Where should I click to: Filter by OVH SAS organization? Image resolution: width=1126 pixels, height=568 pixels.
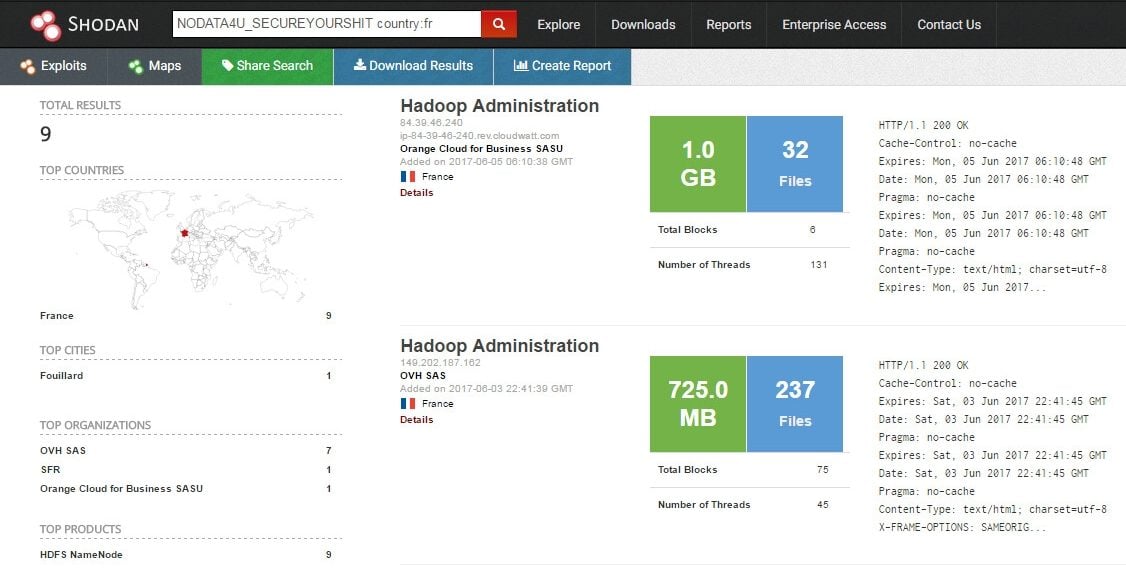click(63, 451)
